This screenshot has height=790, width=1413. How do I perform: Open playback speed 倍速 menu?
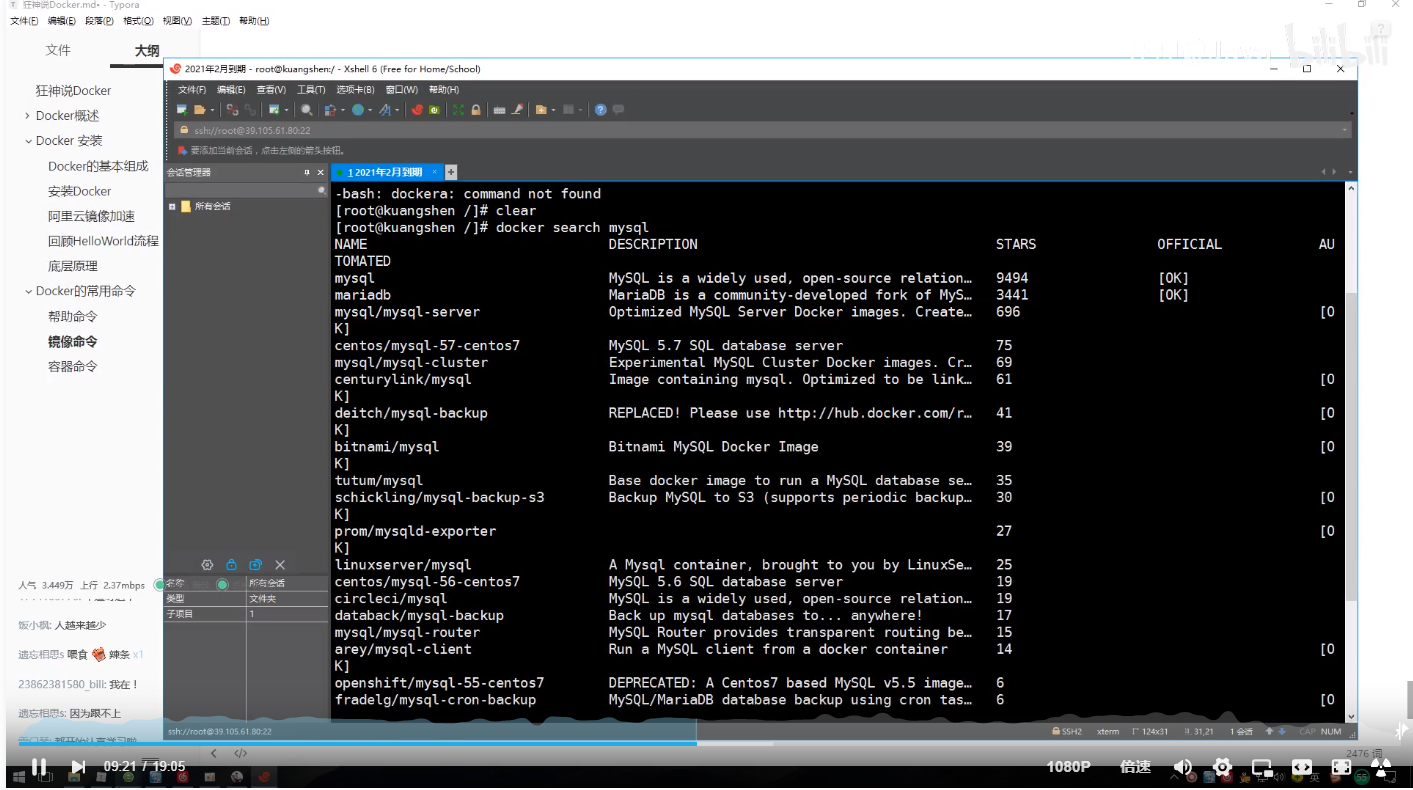tap(1135, 767)
